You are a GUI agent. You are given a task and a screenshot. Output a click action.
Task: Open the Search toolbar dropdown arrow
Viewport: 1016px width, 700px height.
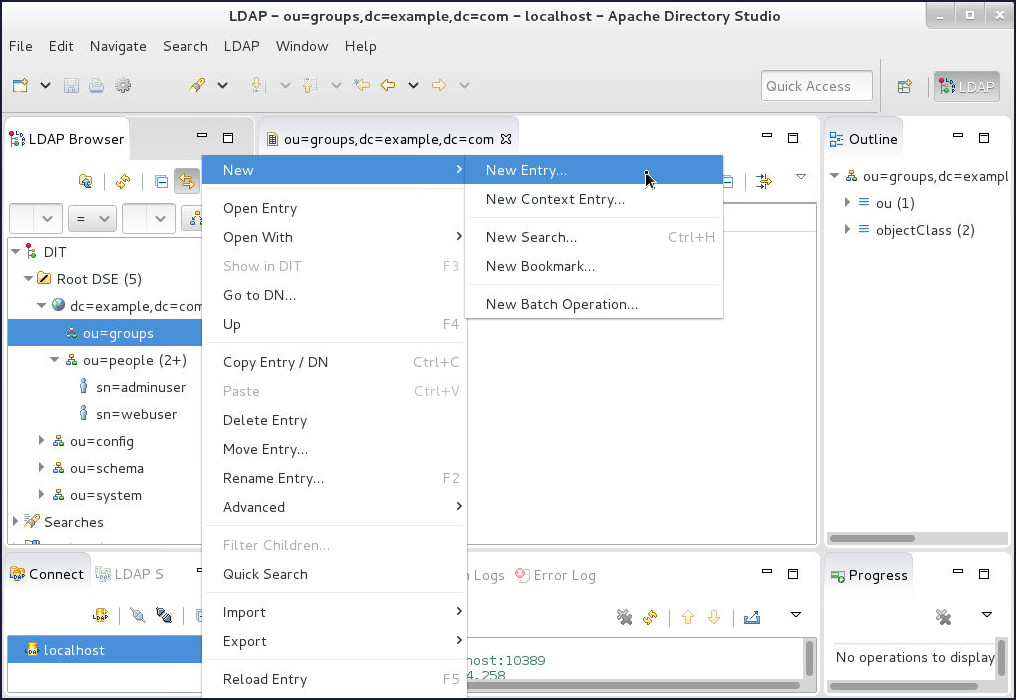click(x=222, y=86)
